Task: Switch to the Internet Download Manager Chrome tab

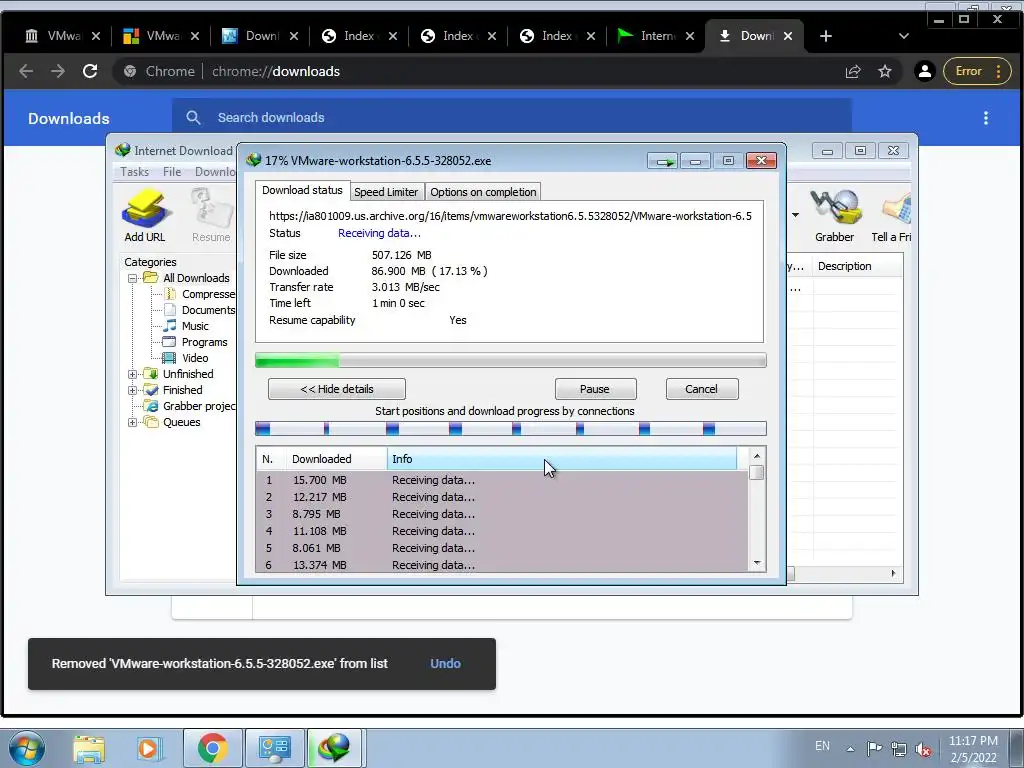Action: tap(656, 36)
